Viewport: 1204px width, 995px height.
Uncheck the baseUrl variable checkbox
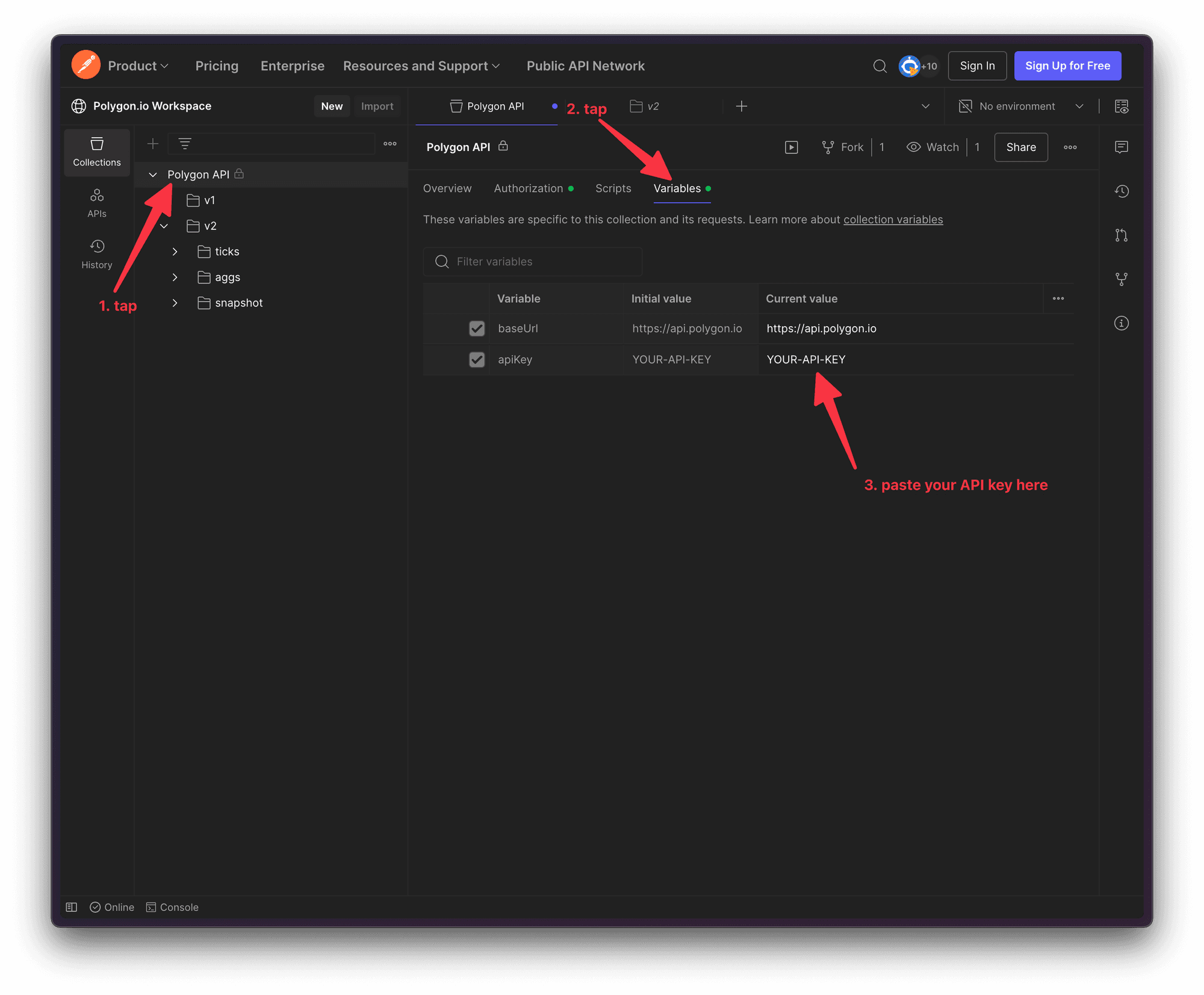coord(477,329)
